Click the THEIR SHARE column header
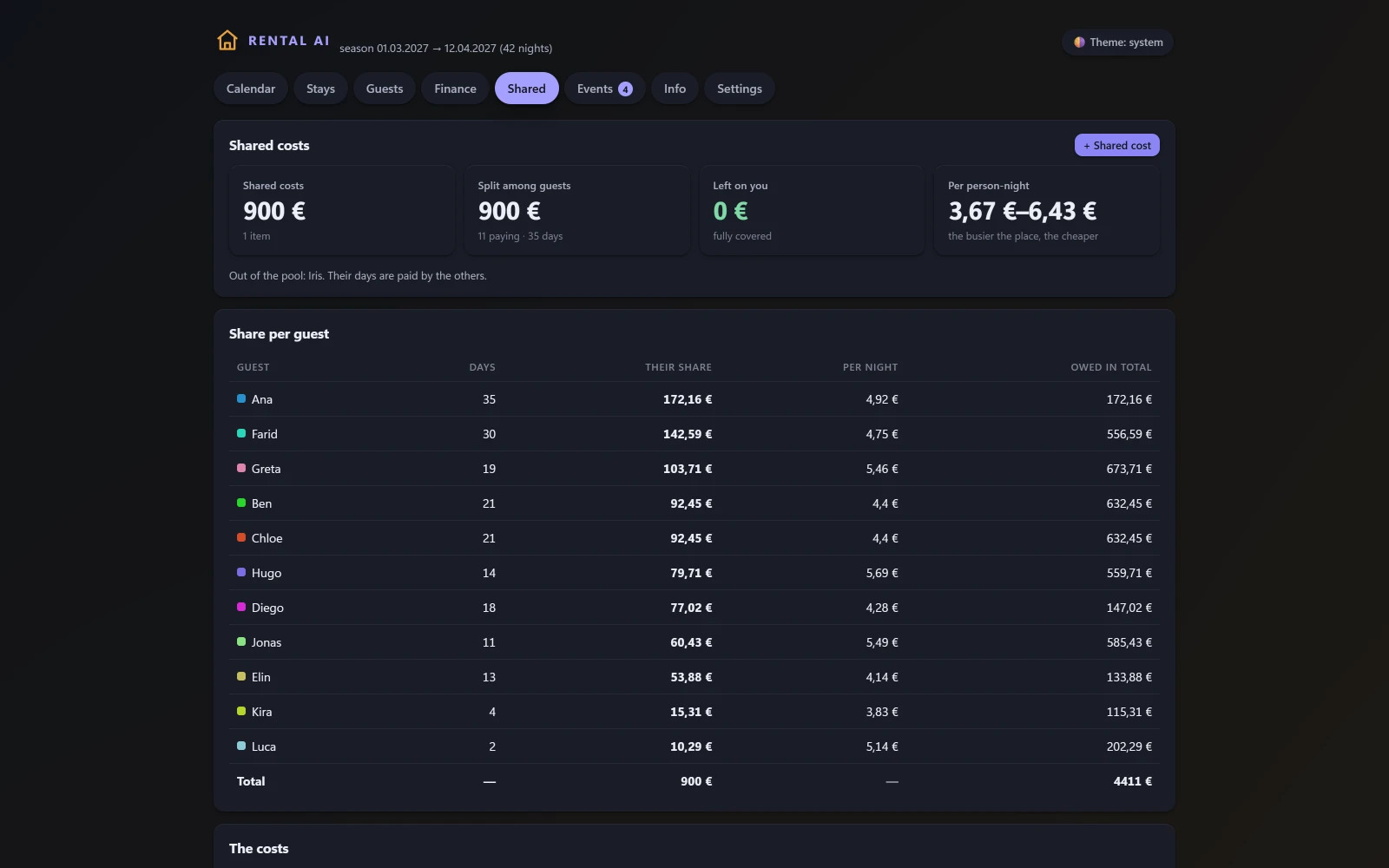 point(678,367)
